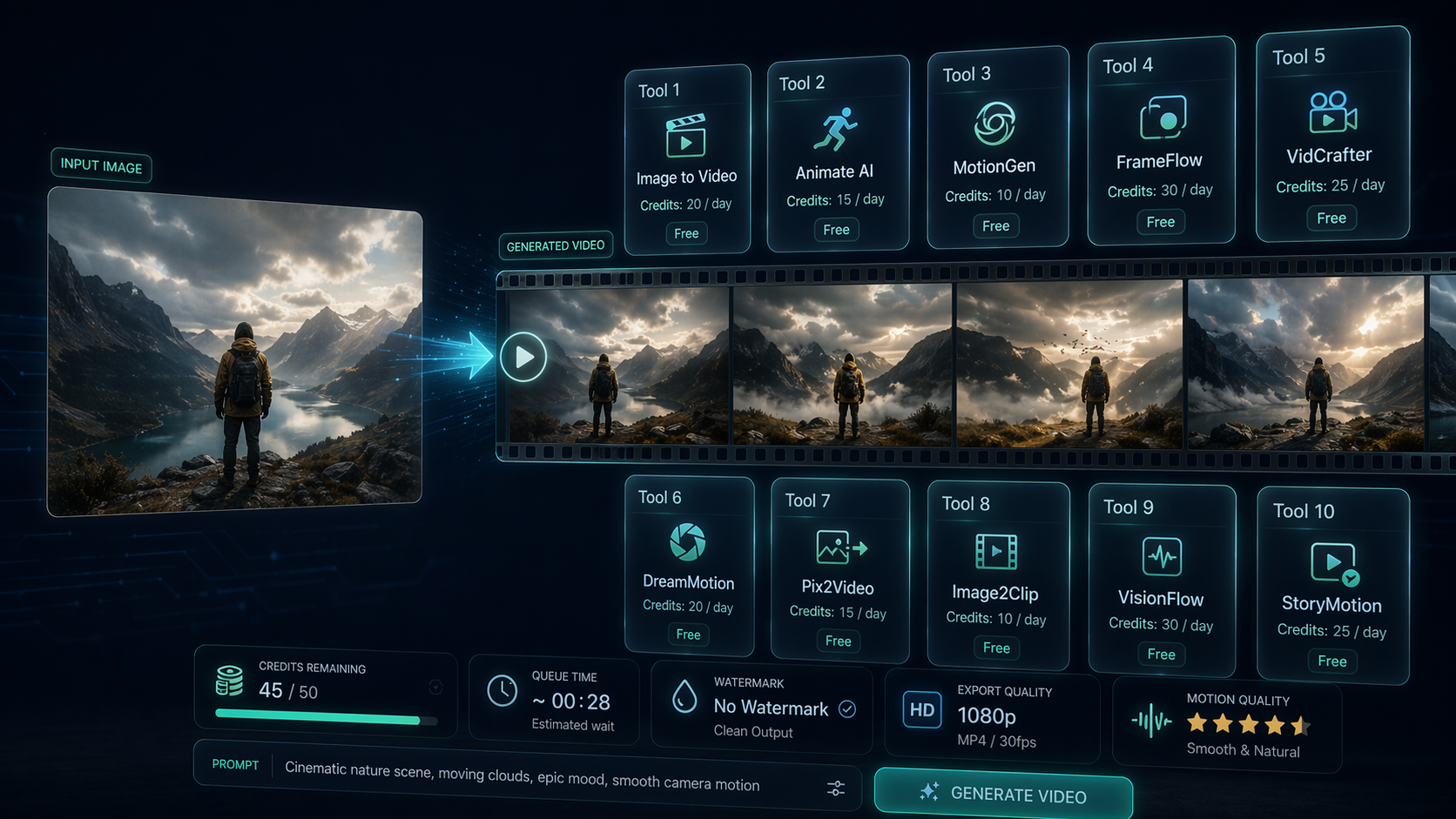Start generation with Generate Video button

click(x=1003, y=794)
